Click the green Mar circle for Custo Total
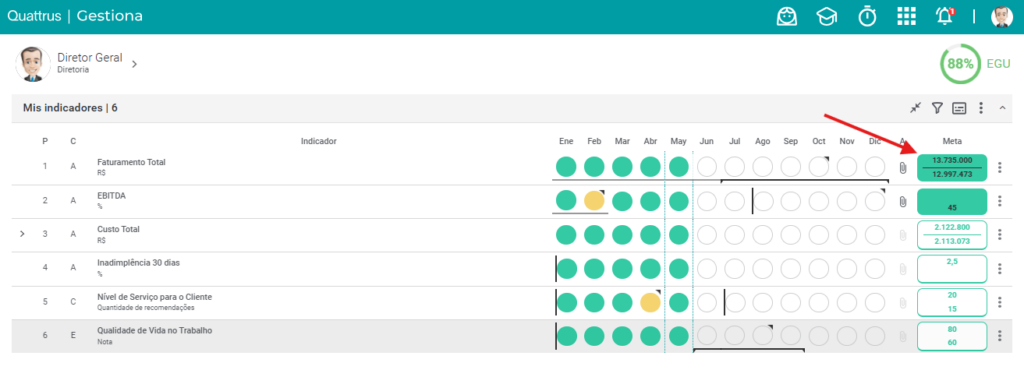This screenshot has height=370, width=1024. [622, 234]
